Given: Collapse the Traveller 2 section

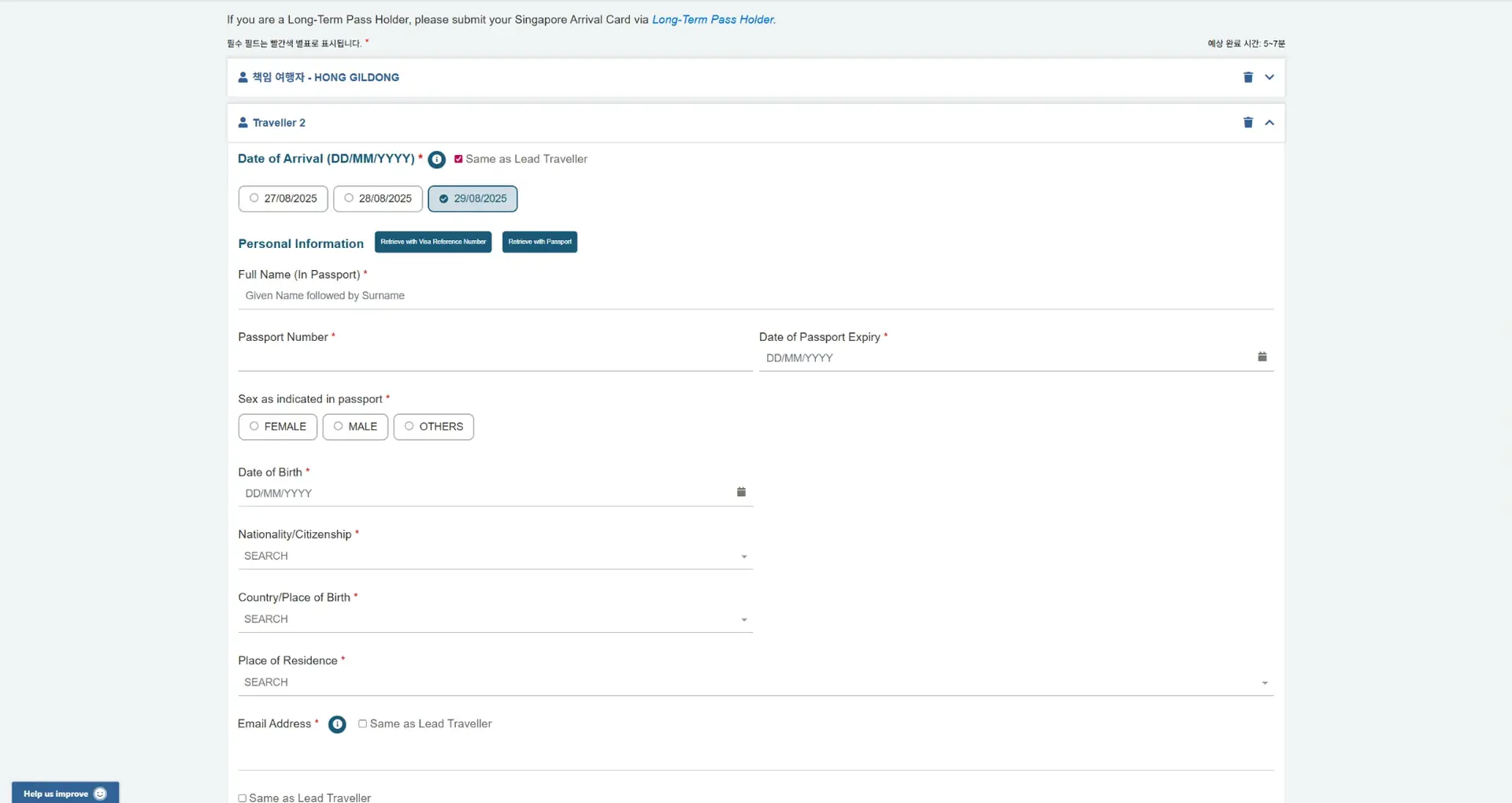Looking at the screenshot, I should 1269,123.
